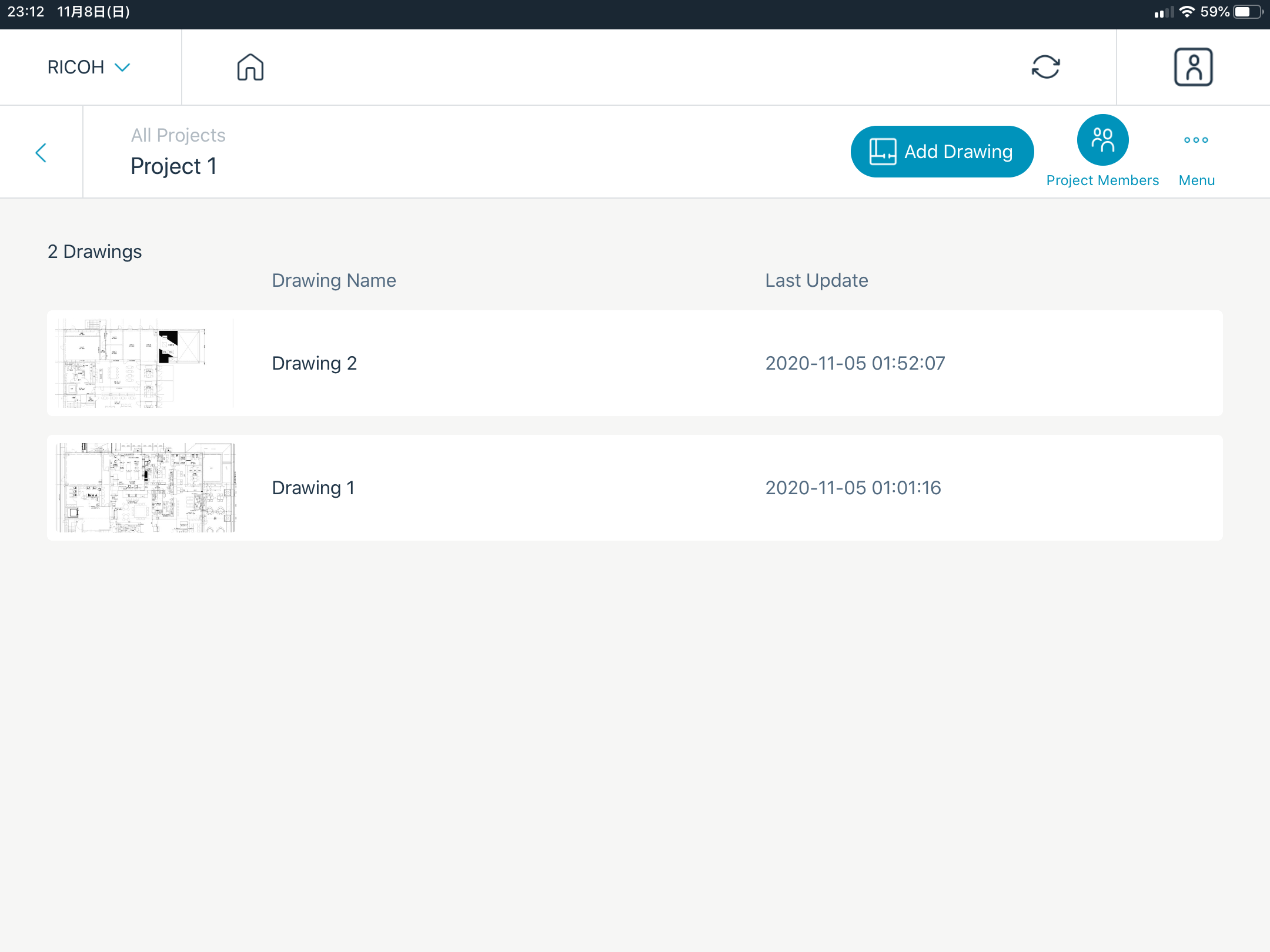This screenshot has width=1270, height=952.
Task: Go back using the left chevron arrow
Action: point(42,152)
